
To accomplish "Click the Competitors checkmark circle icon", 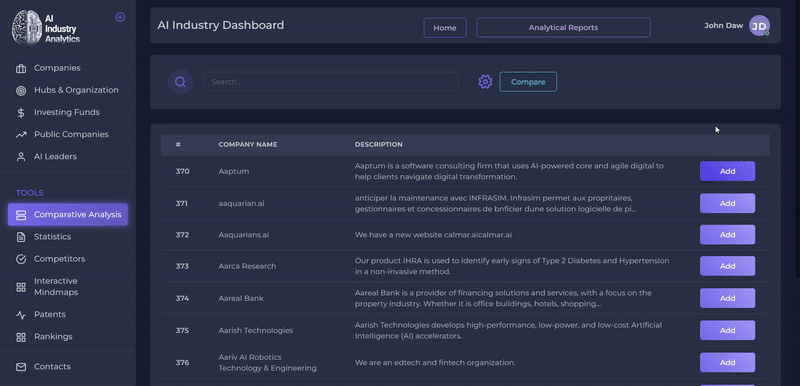I will [x=21, y=259].
